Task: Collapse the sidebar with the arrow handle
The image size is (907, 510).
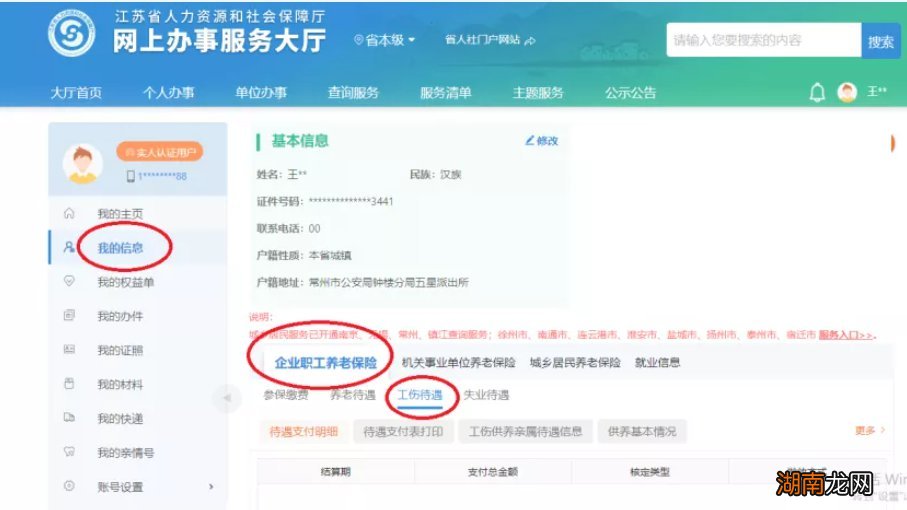Action: (x=227, y=397)
